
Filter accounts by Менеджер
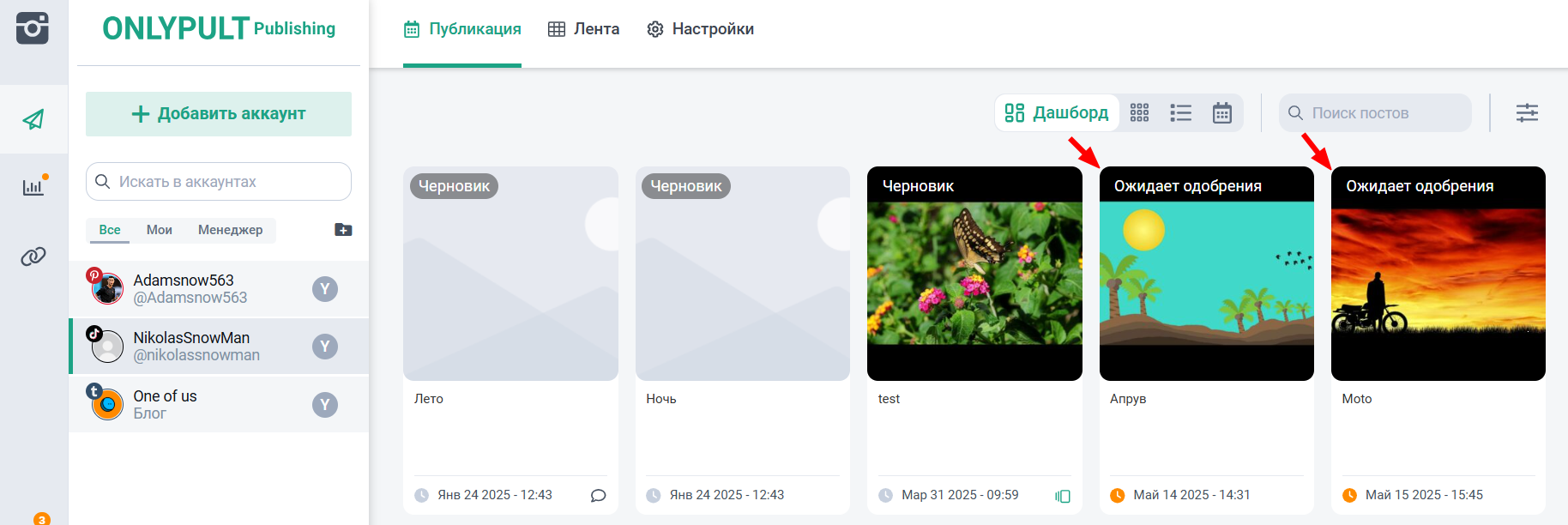(230, 230)
